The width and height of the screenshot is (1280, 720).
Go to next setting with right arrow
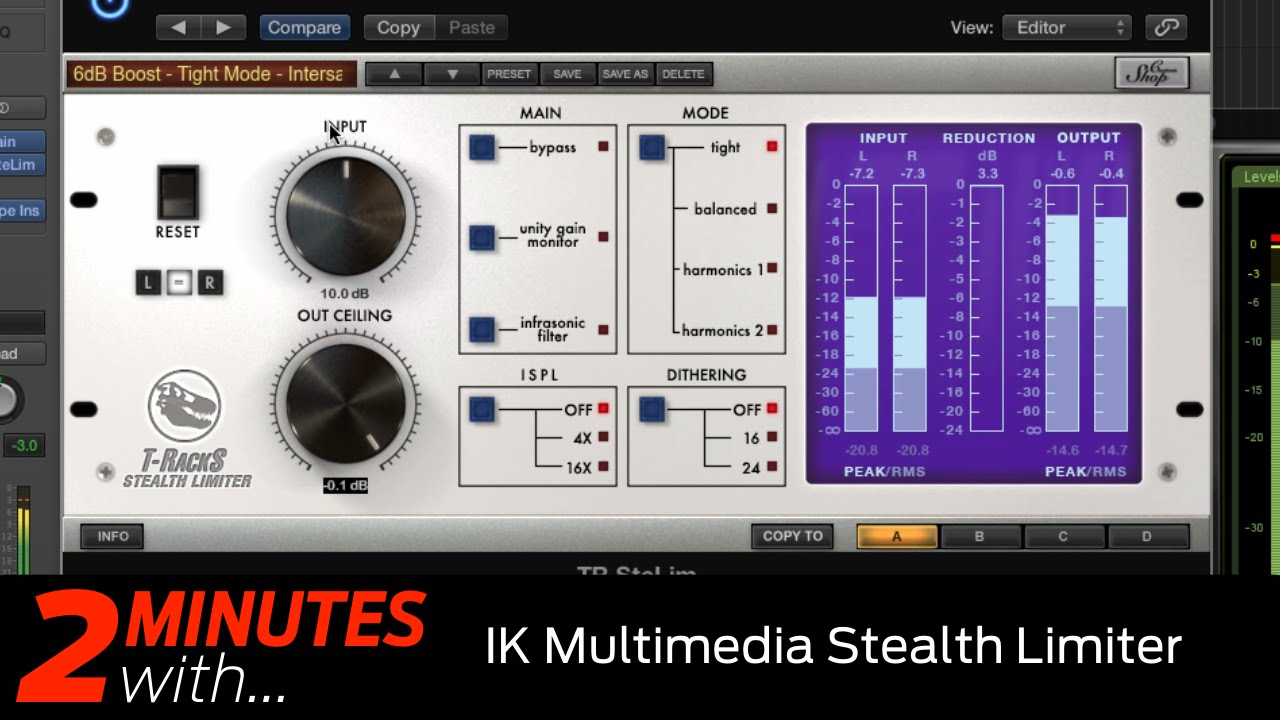[x=223, y=28]
